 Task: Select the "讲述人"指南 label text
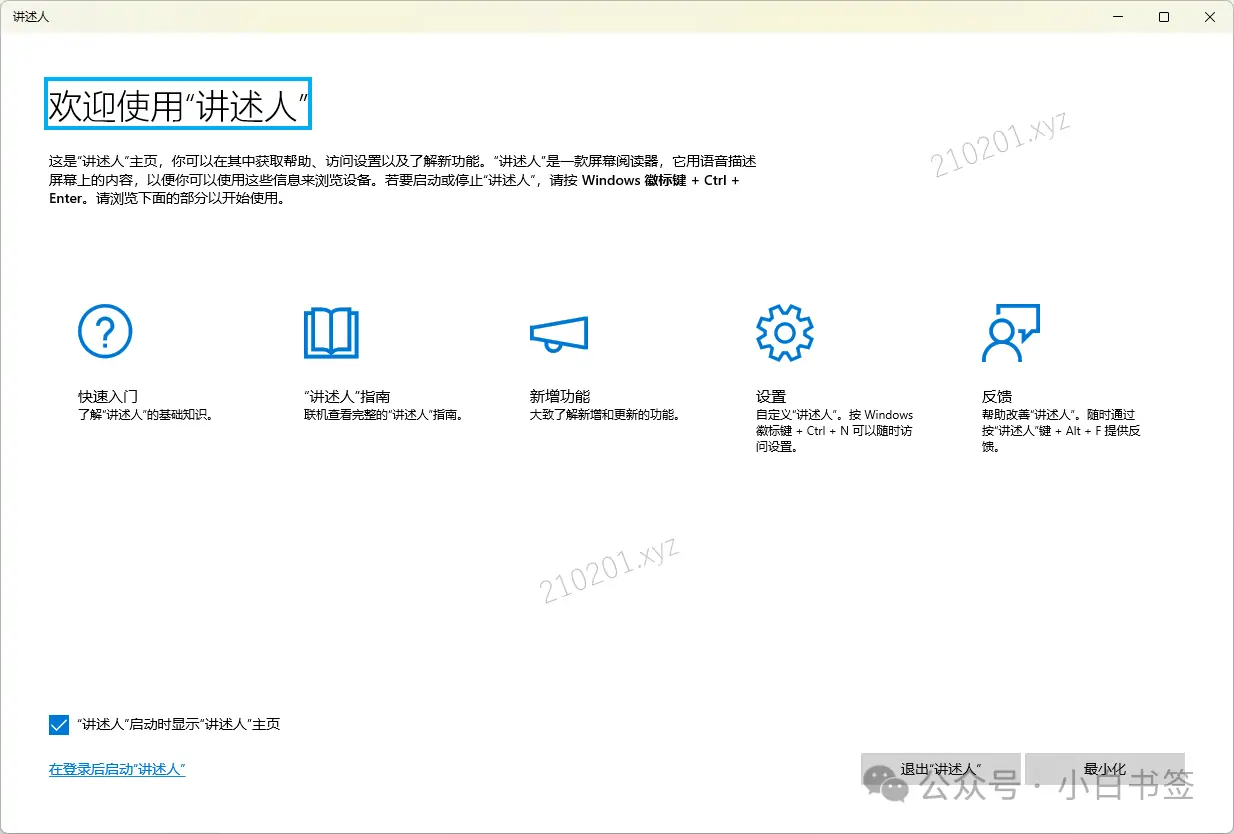point(347,396)
